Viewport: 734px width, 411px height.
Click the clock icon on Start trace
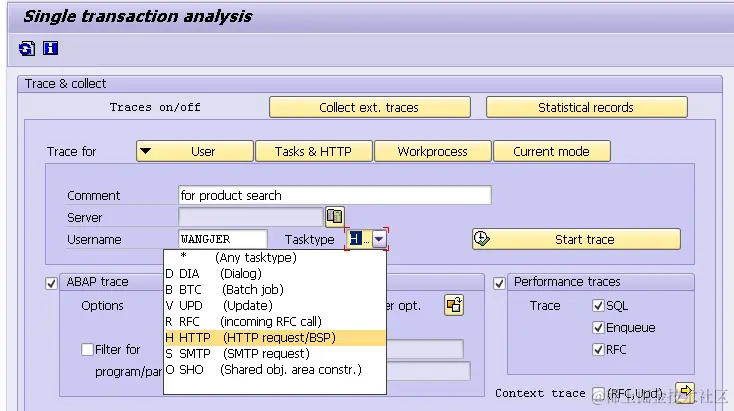[481, 239]
